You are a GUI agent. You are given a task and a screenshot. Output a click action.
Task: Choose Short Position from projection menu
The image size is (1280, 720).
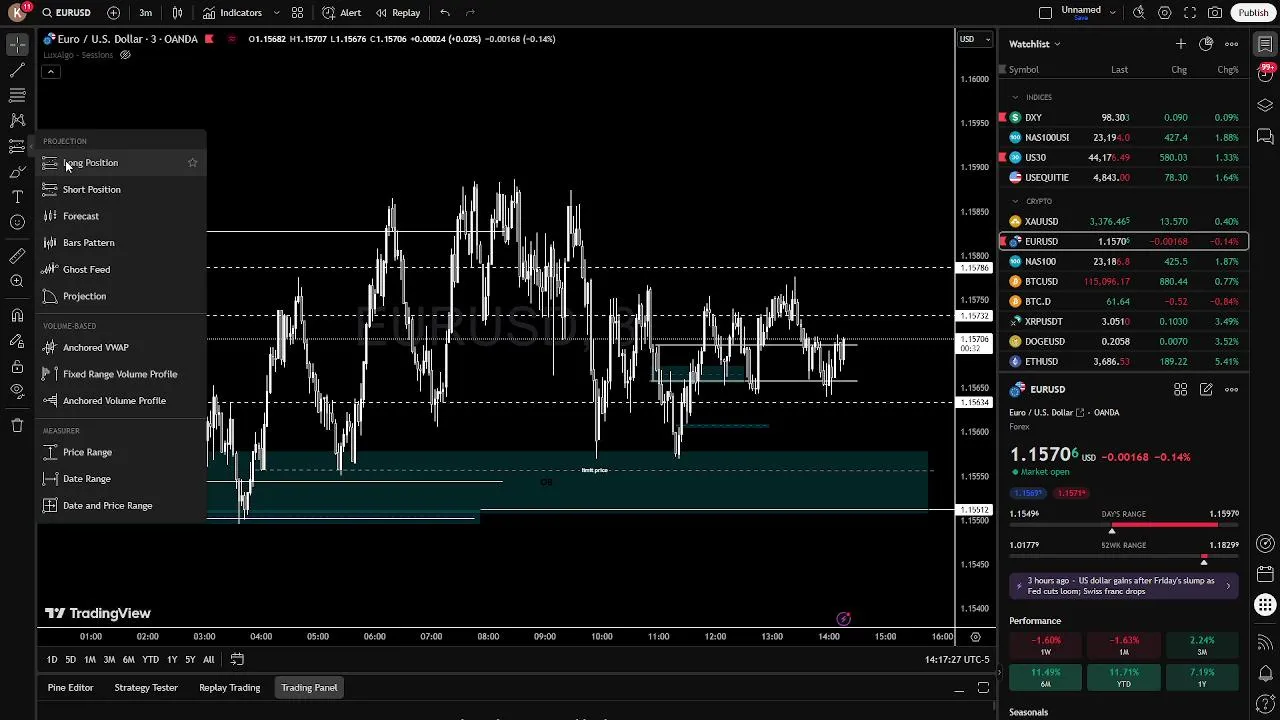[x=122, y=190]
